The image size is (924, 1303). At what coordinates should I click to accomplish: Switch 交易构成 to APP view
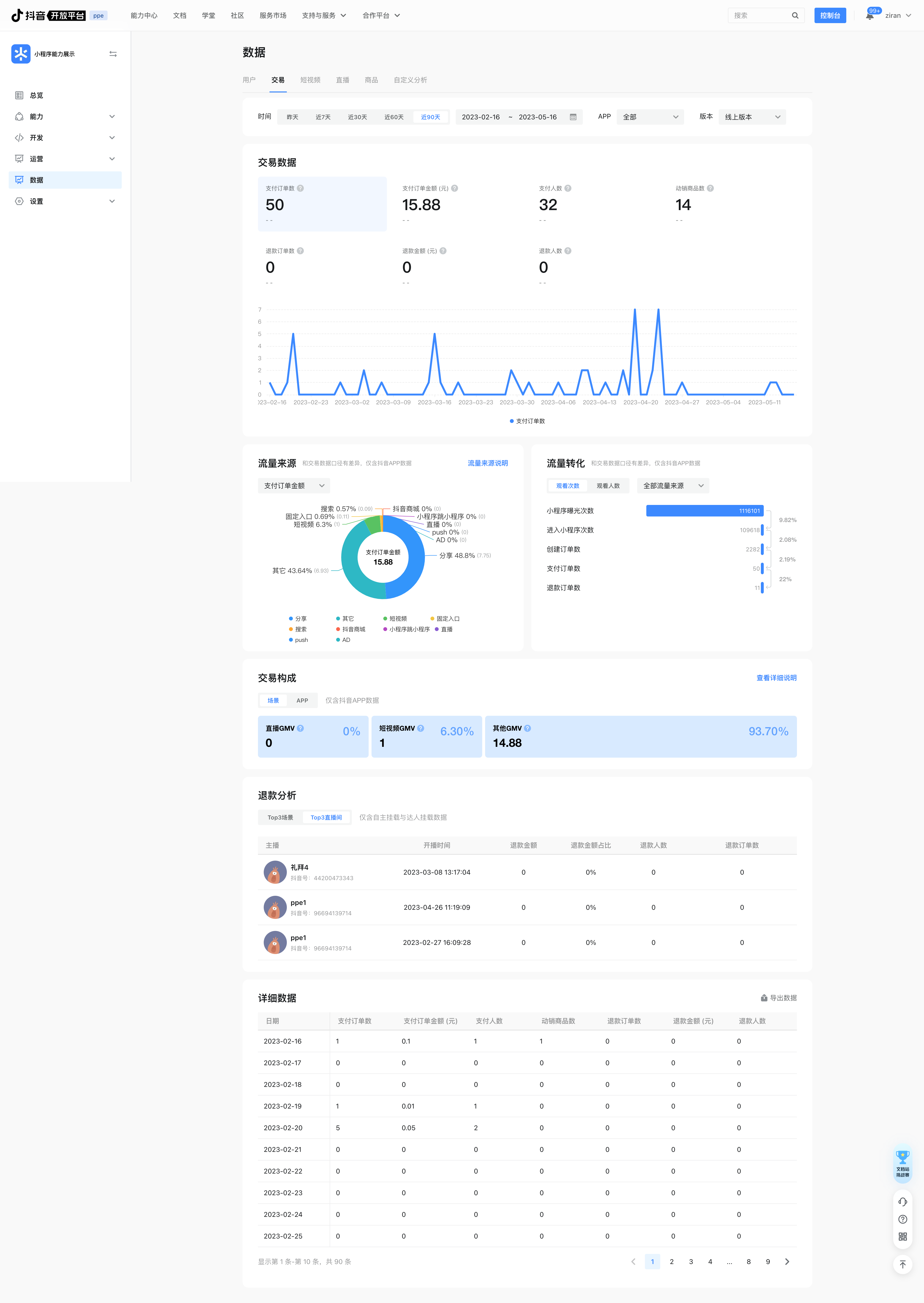(302, 700)
